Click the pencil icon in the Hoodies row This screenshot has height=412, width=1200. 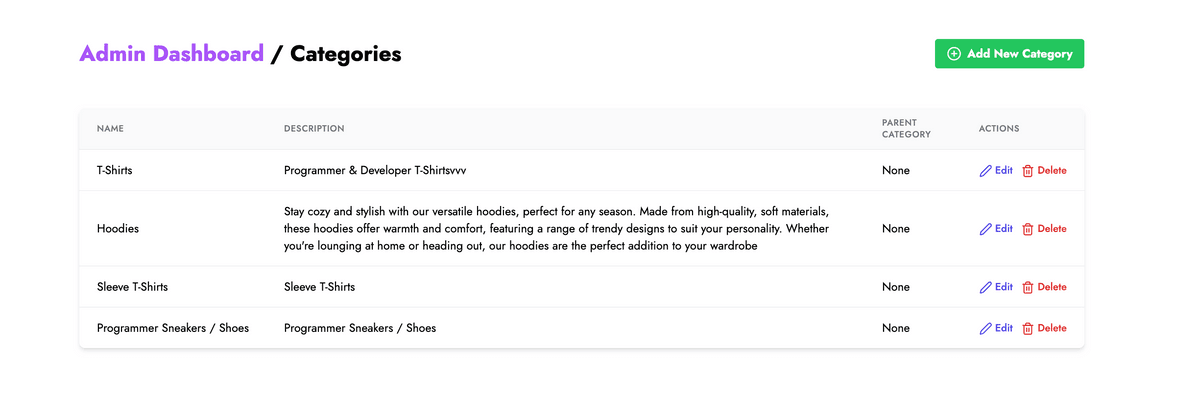pos(985,229)
